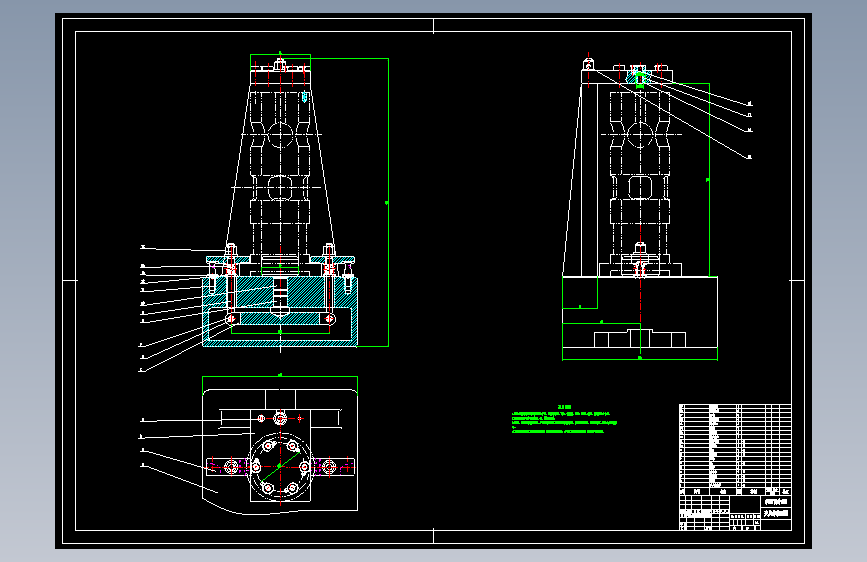867x562 pixels.
Task: Select the green technical notes text block
Action: (564, 420)
